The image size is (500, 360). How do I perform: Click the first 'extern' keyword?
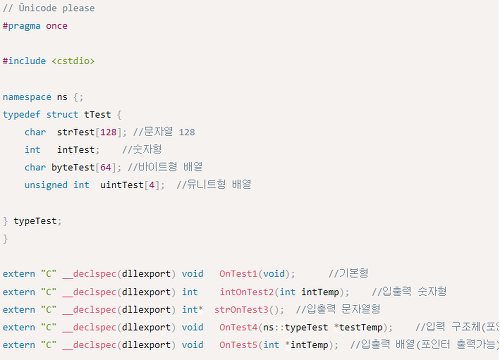click(19, 274)
